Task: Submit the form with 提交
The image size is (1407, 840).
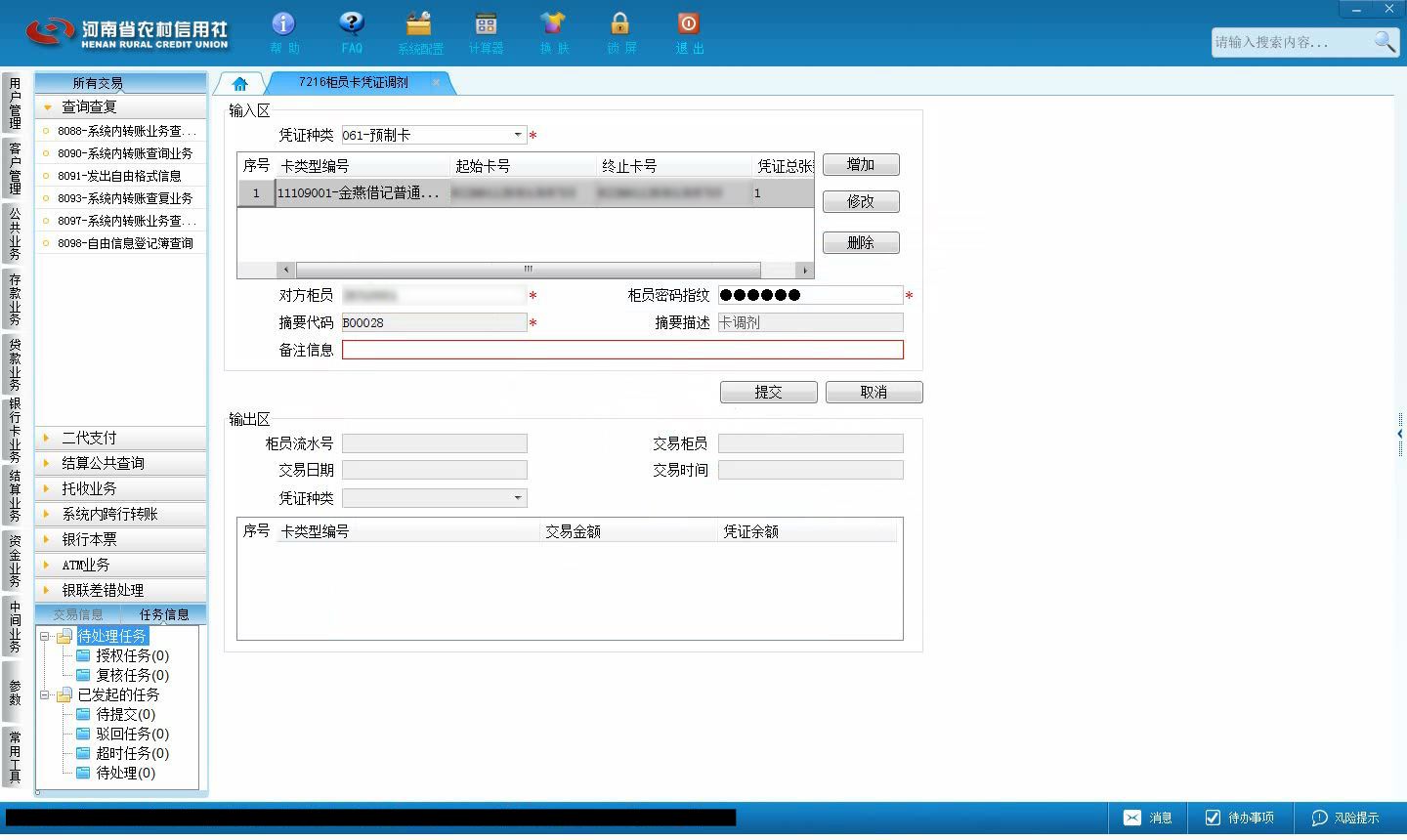Action: [768, 392]
